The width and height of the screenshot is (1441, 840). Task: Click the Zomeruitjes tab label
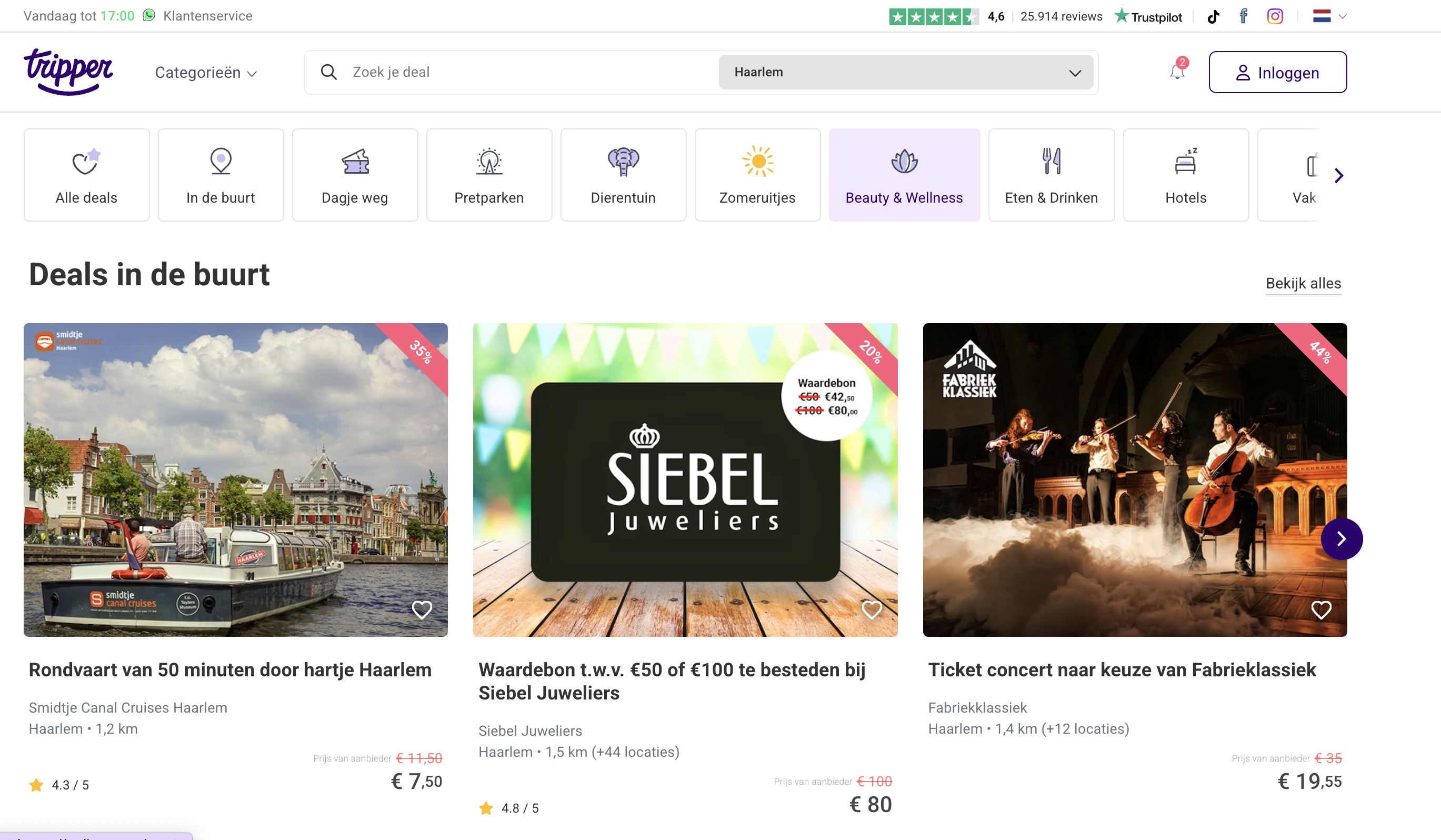click(757, 198)
